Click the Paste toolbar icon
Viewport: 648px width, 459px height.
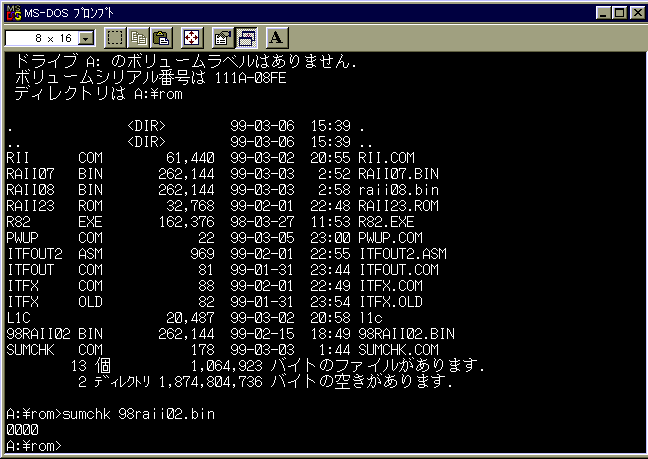coord(161,38)
